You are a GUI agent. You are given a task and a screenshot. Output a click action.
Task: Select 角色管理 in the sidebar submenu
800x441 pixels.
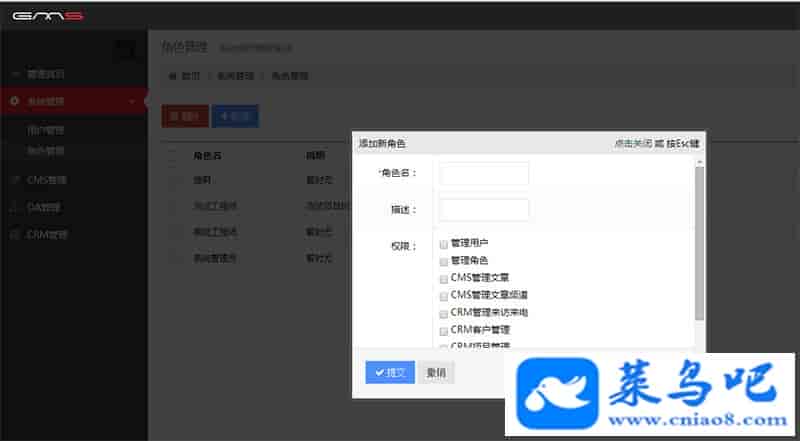pyautogui.click(x=46, y=152)
